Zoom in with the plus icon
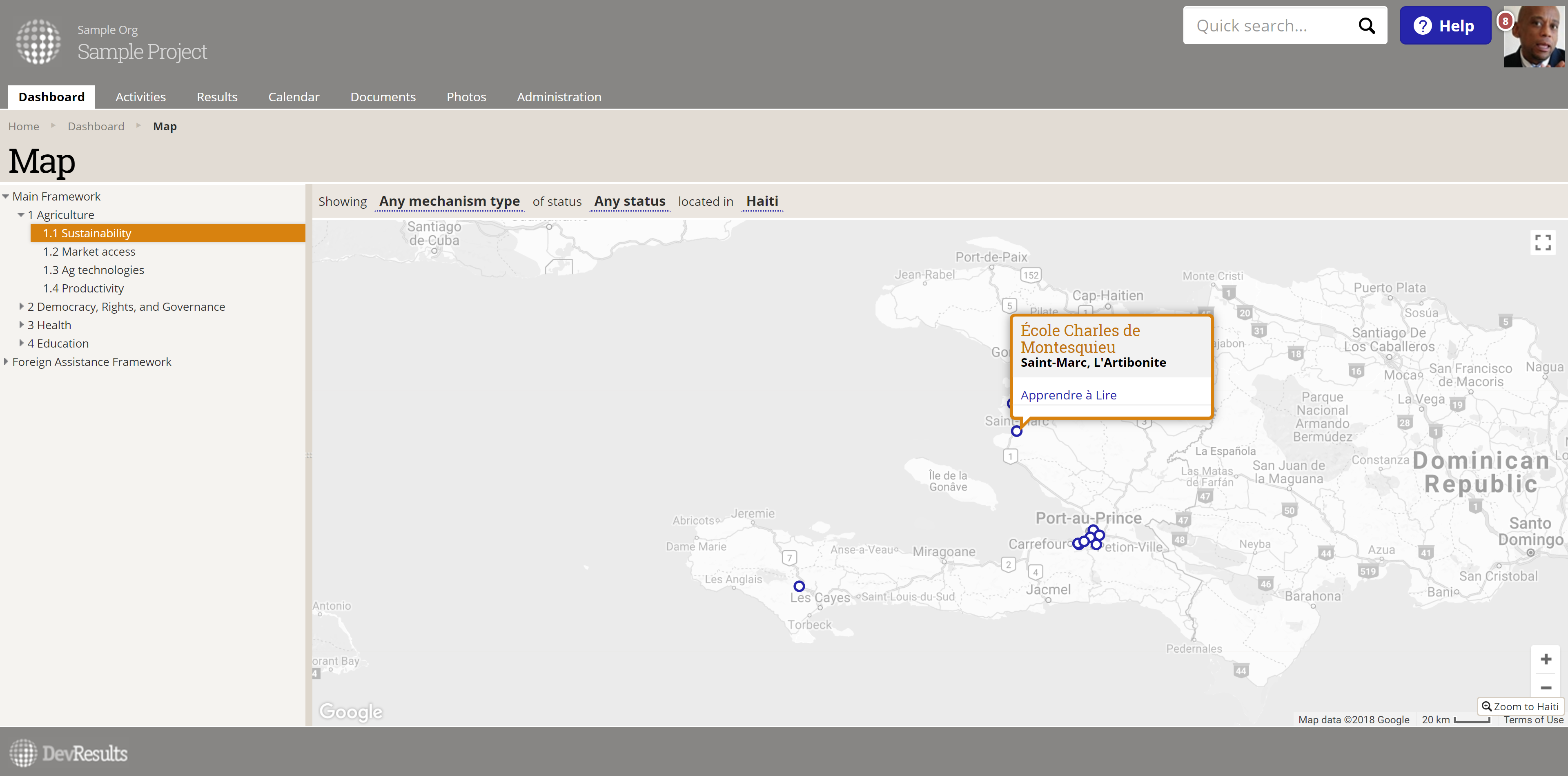The height and width of the screenshot is (776, 1568). [1546, 659]
